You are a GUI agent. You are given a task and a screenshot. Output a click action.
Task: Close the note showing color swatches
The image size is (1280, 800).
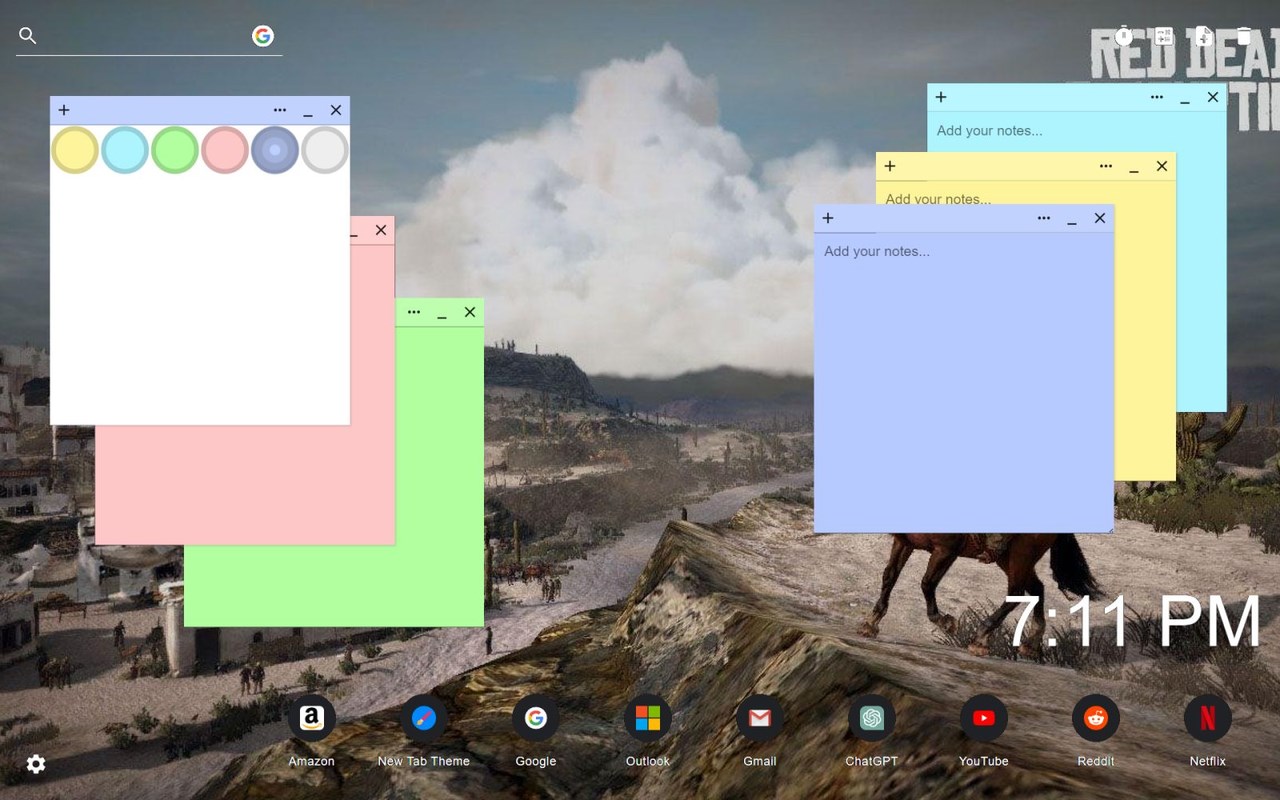click(x=336, y=110)
